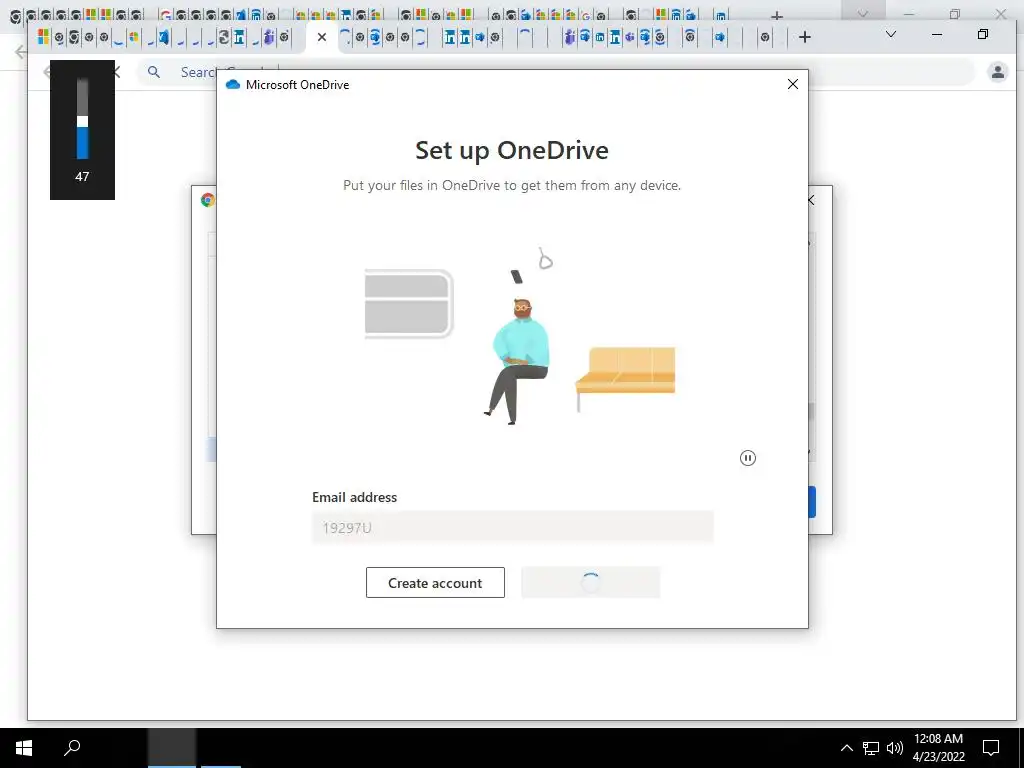Image resolution: width=1024 pixels, height=768 pixels.
Task: Close the active browser tab
Action: [321, 37]
